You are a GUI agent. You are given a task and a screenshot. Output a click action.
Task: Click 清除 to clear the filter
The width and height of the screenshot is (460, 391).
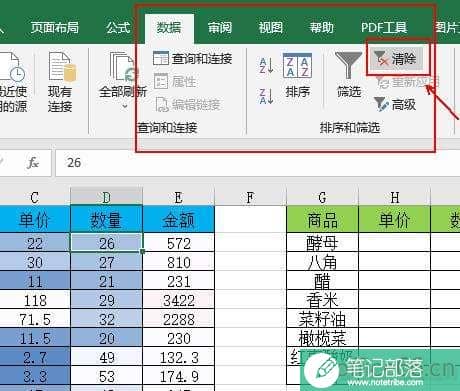[395, 59]
